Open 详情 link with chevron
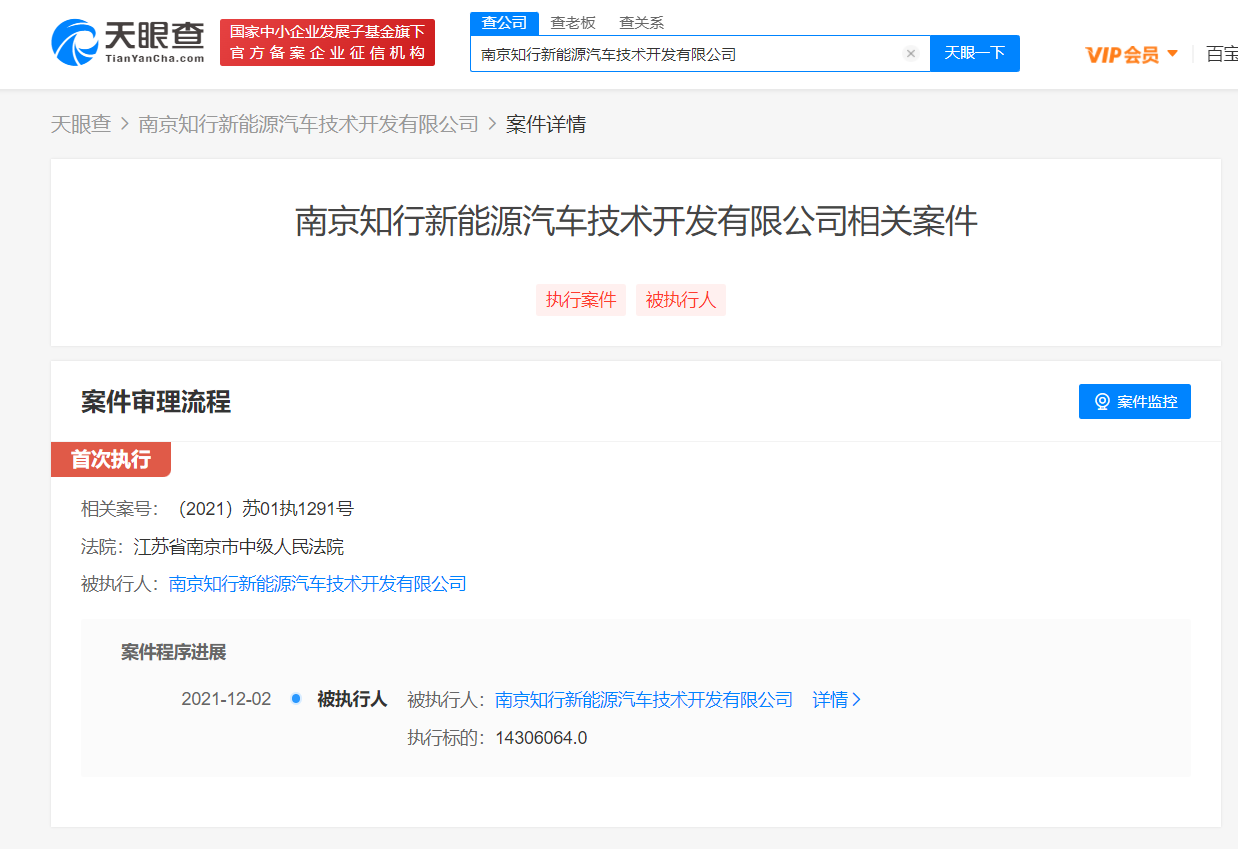Viewport: 1238px width, 849px height. coord(837,700)
